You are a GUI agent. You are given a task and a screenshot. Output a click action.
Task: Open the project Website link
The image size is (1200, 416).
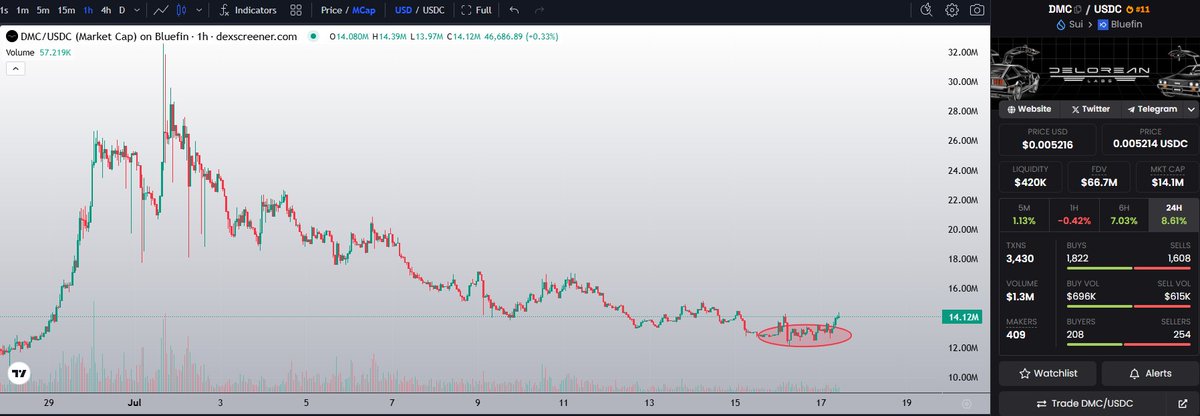pos(1029,109)
